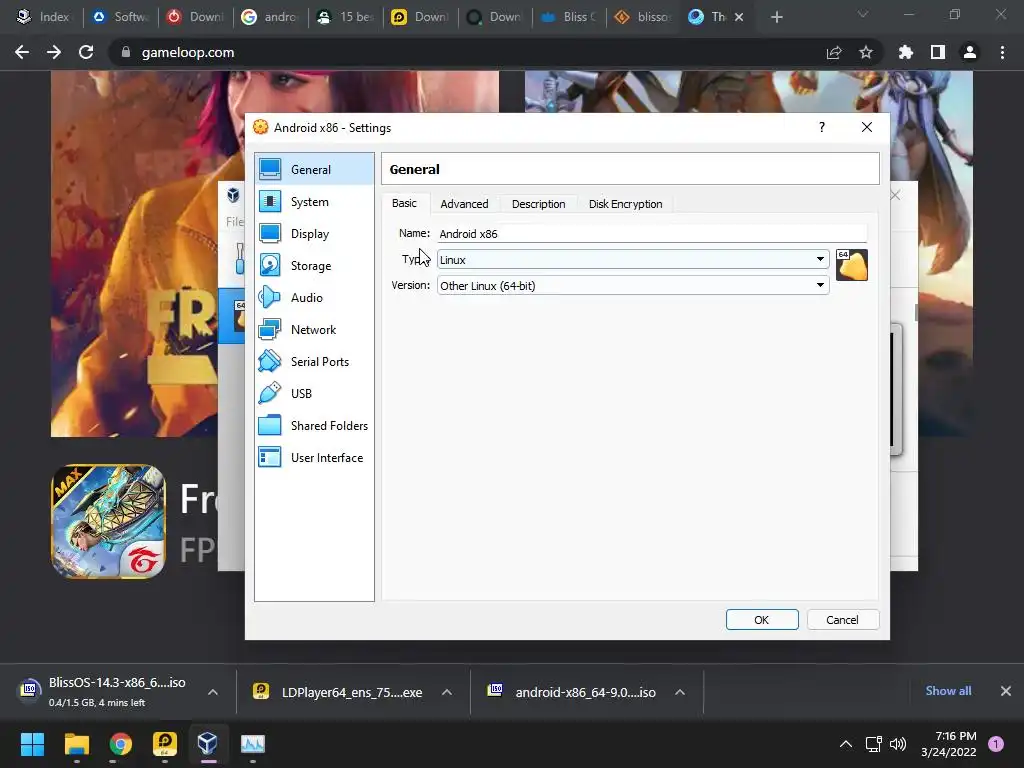Expand options for android-x86_64 iso download

pyautogui.click(x=680, y=692)
